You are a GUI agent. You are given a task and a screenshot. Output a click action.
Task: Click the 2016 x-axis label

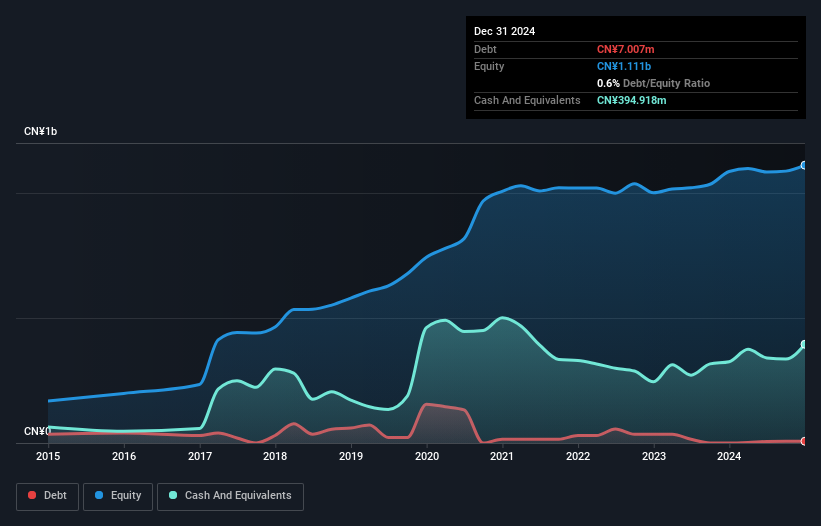tap(124, 456)
